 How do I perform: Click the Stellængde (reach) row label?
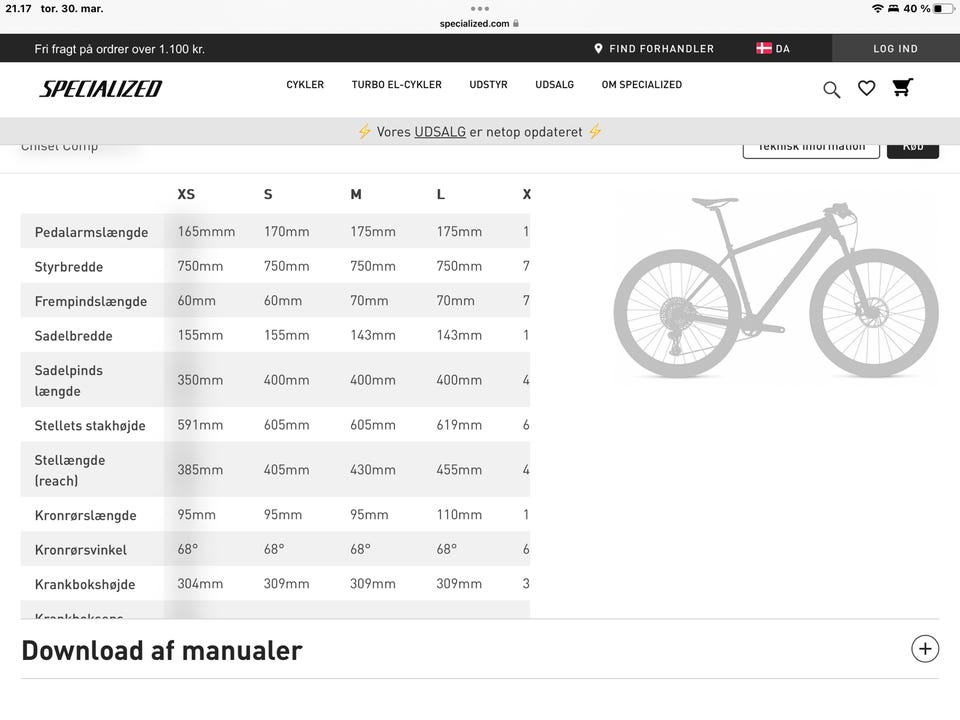tap(70, 470)
